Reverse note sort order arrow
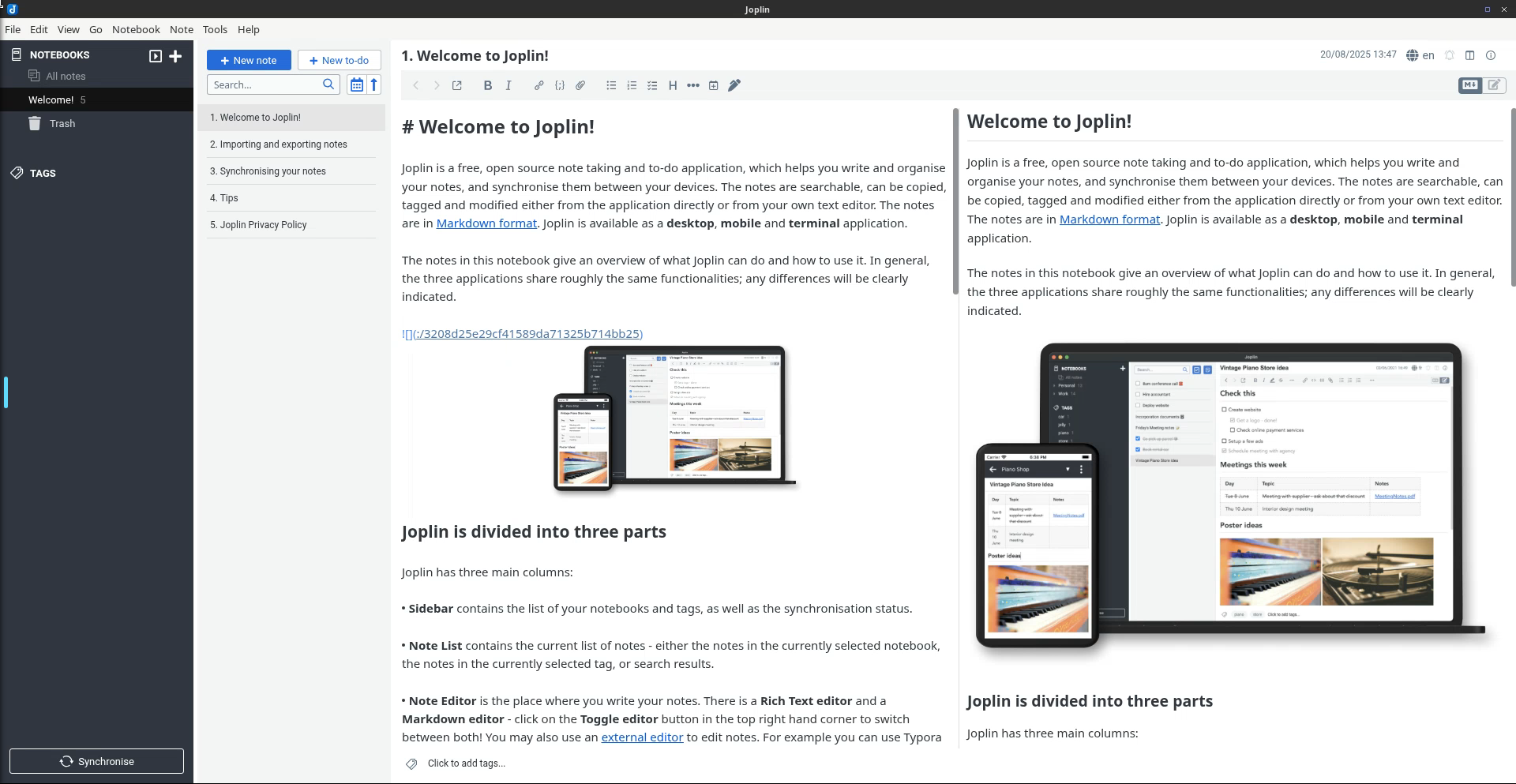The width and height of the screenshot is (1516, 784). click(375, 84)
